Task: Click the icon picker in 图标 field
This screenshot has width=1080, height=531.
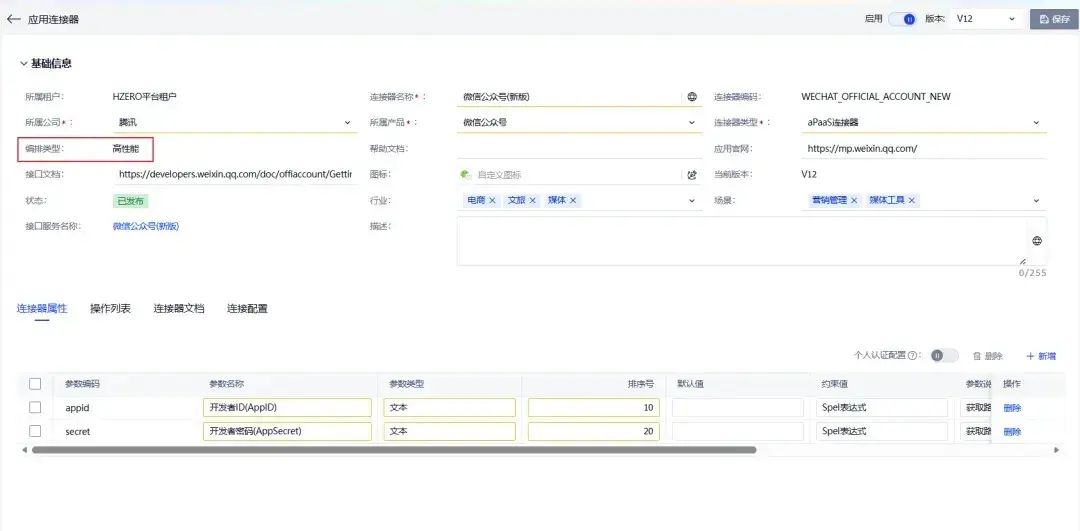Action: click(x=692, y=175)
